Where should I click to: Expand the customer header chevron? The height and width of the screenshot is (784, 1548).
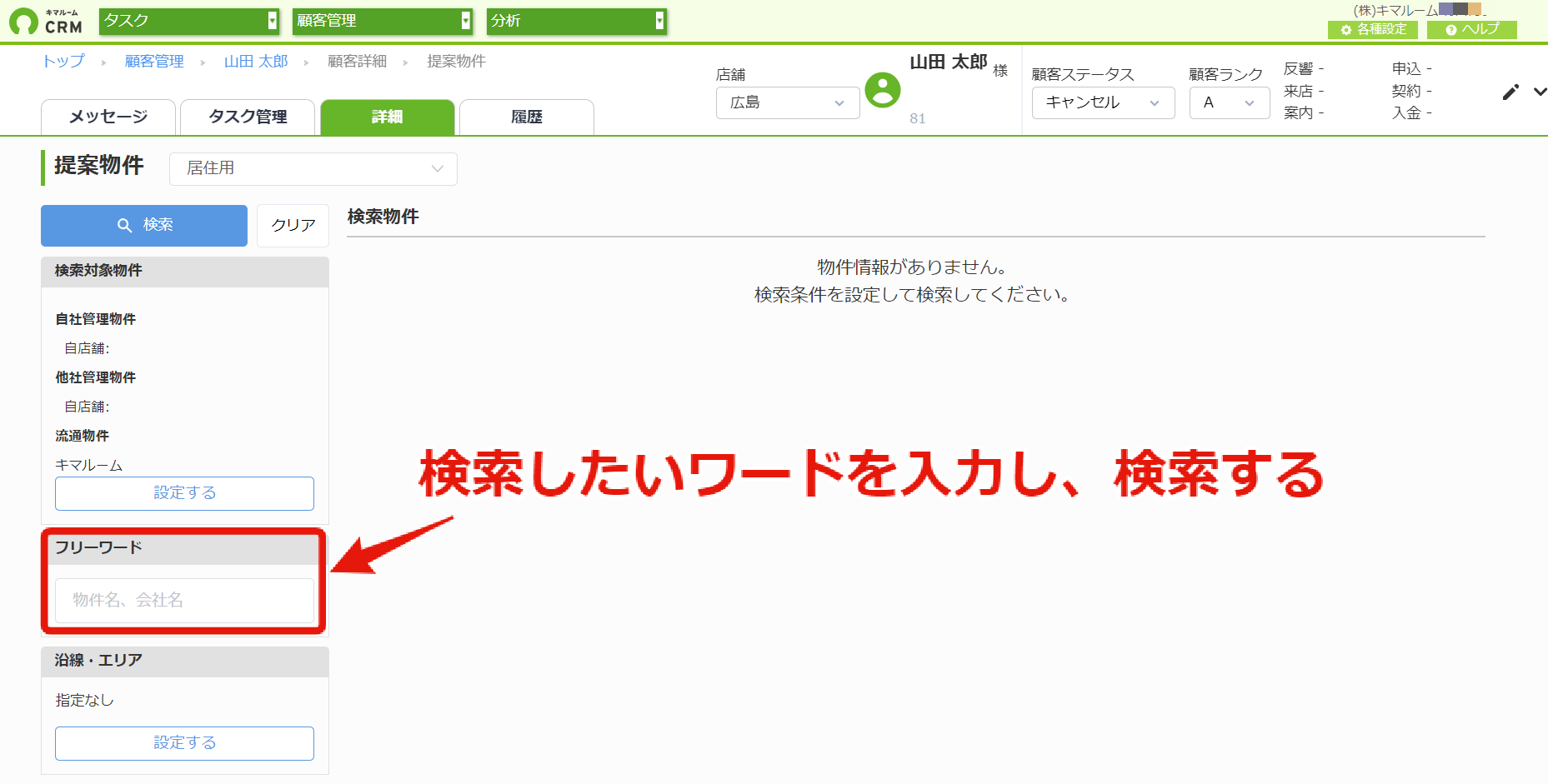pos(1540,92)
